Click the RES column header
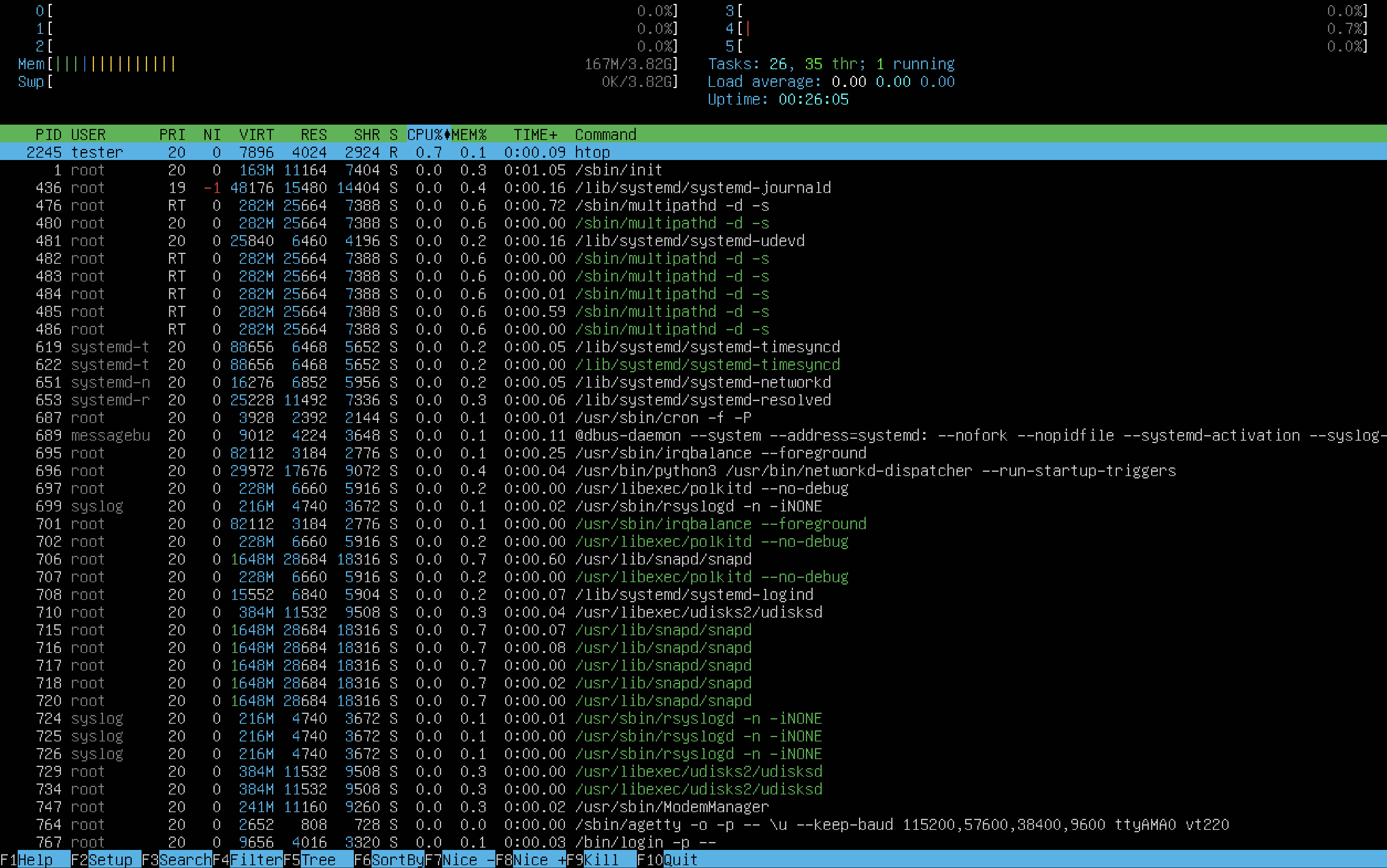Screen dimensions: 1387x868 point(313,134)
